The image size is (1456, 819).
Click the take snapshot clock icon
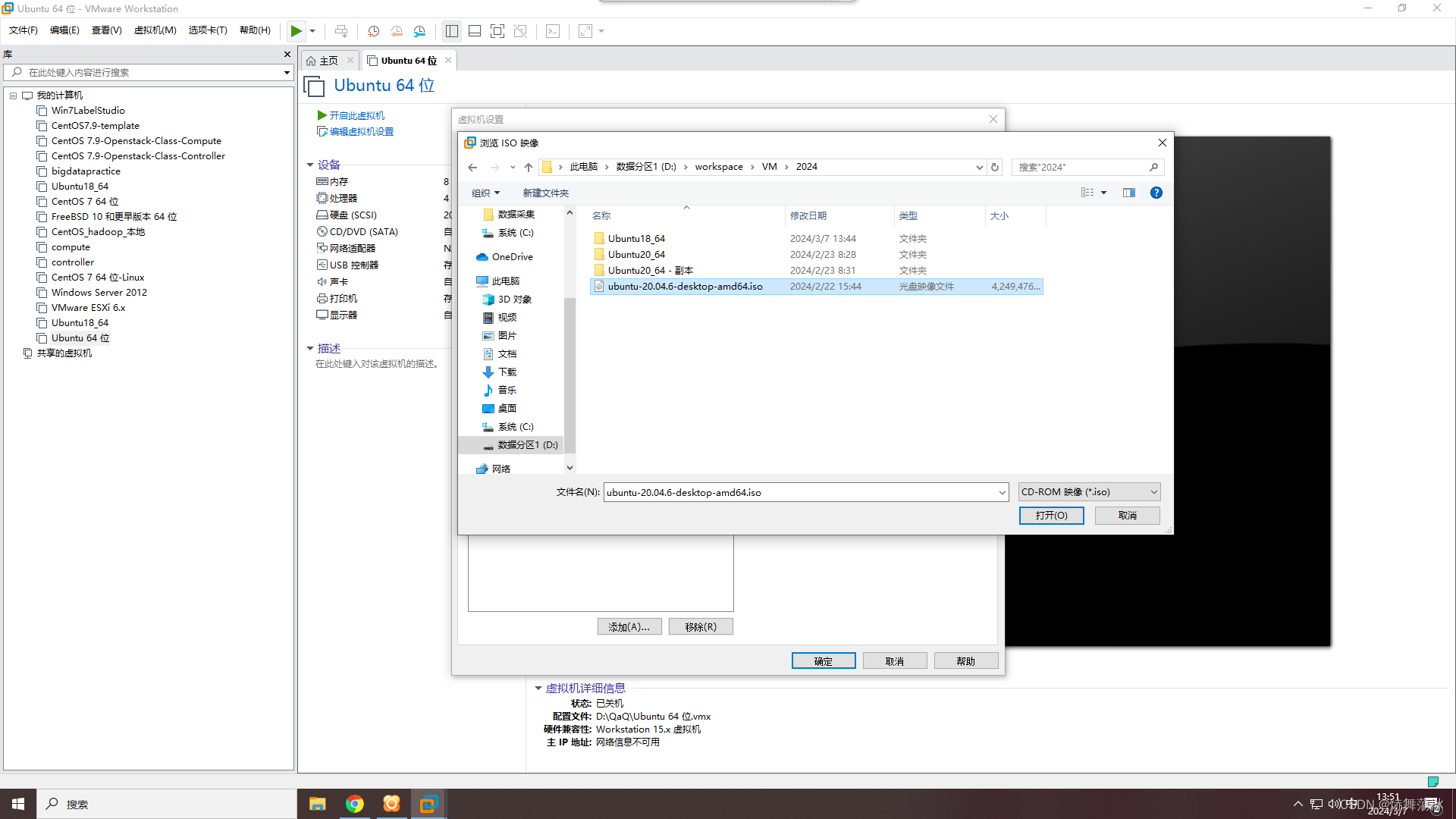pos(373,31)
